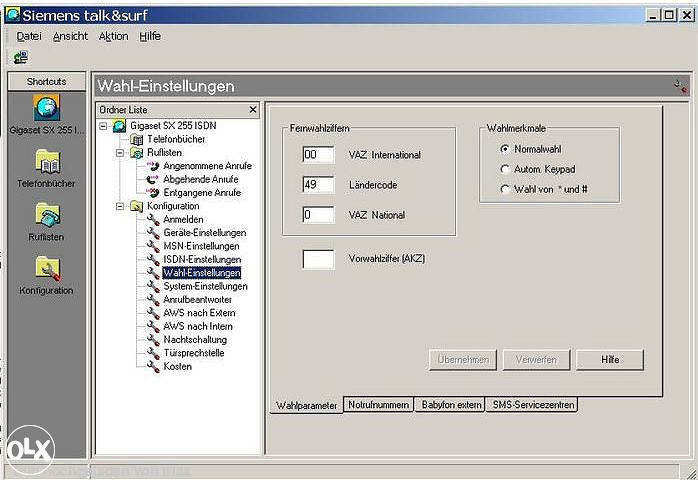Select the Autom. Keypad radio button
This screenshot has height=480, width=698.
click(504, 169)
